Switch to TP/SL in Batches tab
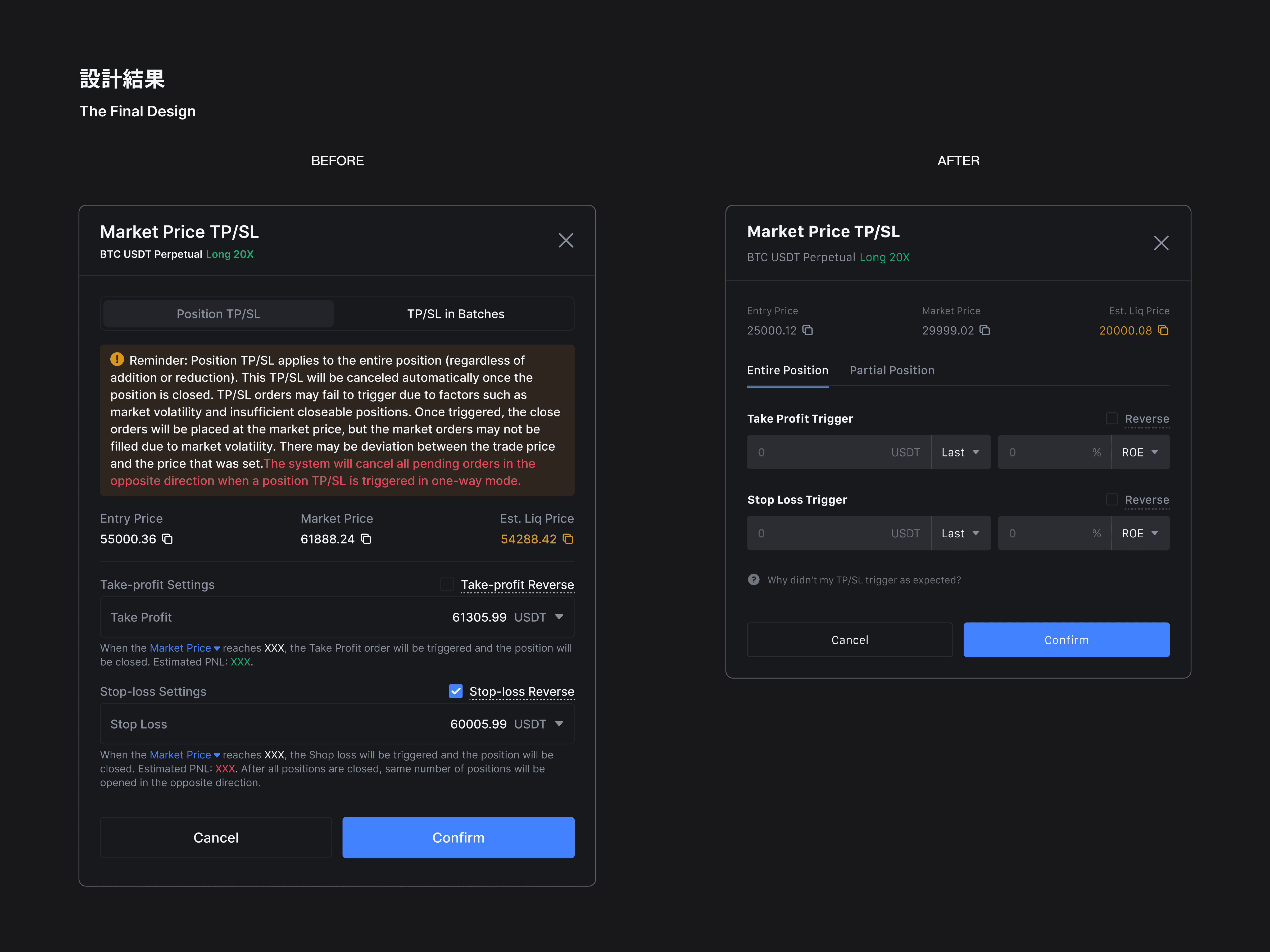This screenshot has width=1270, height=952. pos(455,314)
